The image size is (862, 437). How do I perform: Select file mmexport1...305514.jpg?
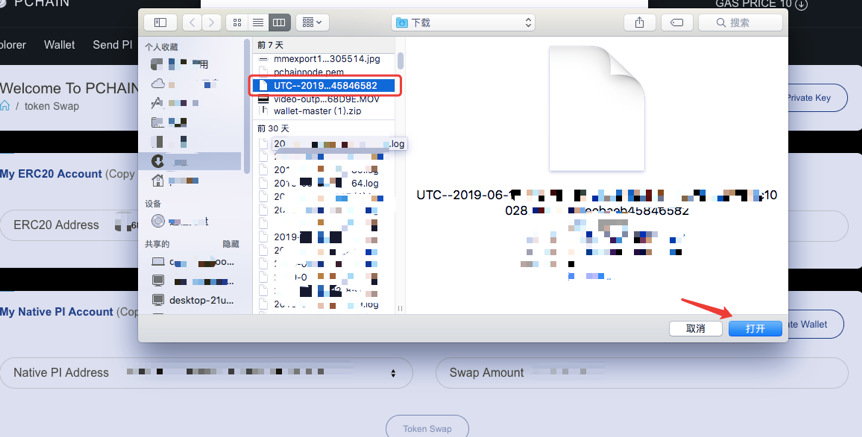[325, 59]
